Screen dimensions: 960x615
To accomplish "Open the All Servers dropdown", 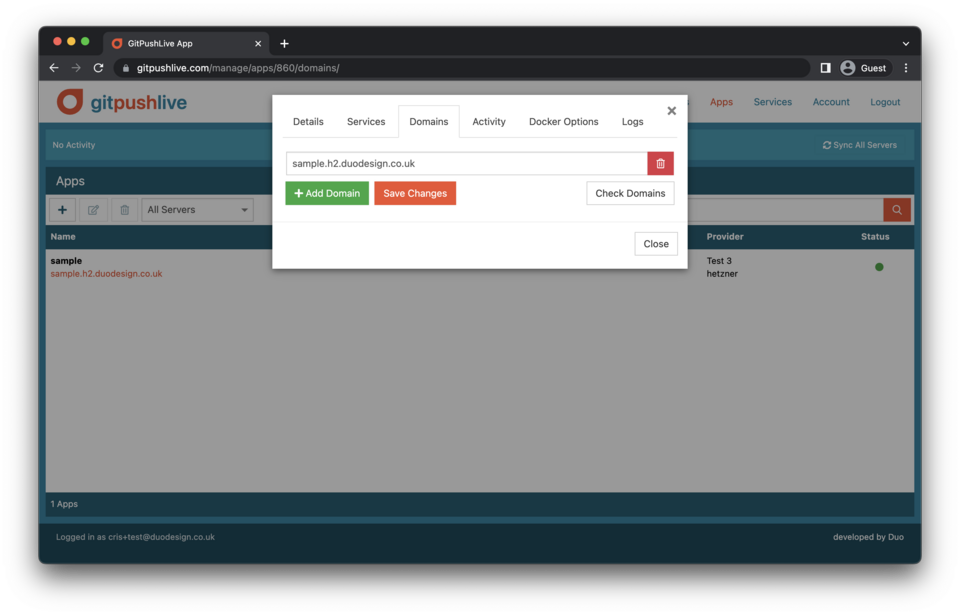I will (x=197, y=210).
